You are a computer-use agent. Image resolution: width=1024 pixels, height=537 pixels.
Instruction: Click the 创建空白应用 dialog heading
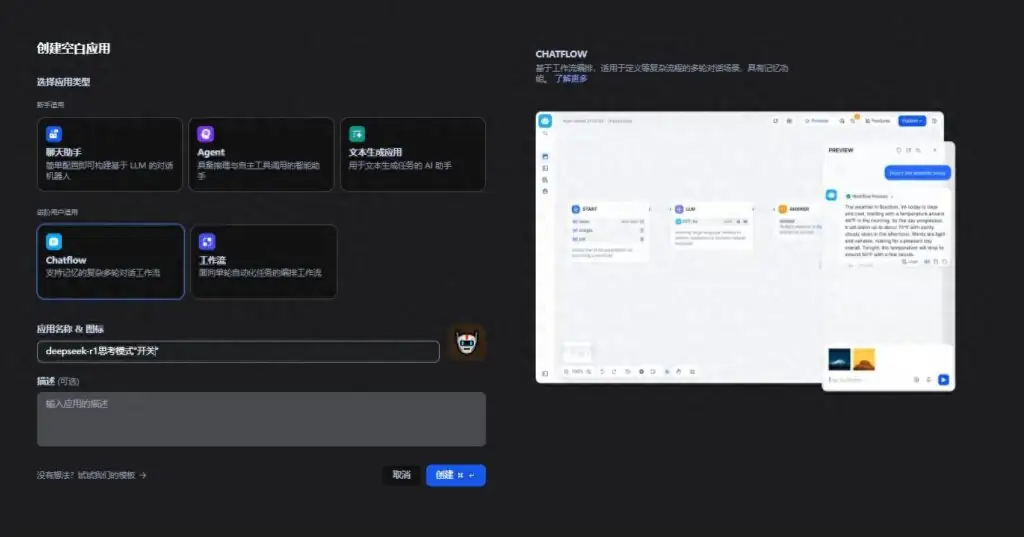click(x=73, y=48)
